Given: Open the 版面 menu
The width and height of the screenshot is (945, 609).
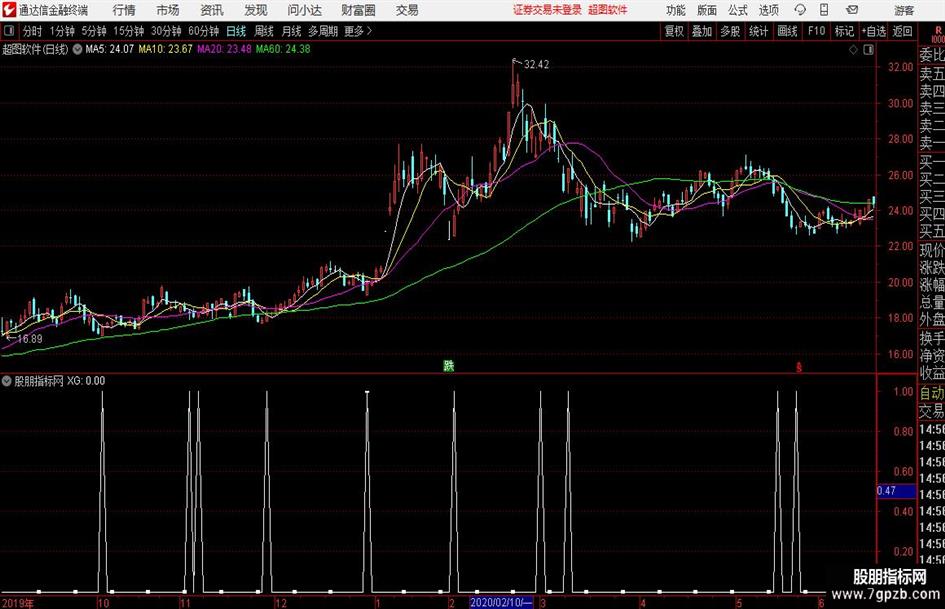Looking at the screenshot, I should coord(707,10).
